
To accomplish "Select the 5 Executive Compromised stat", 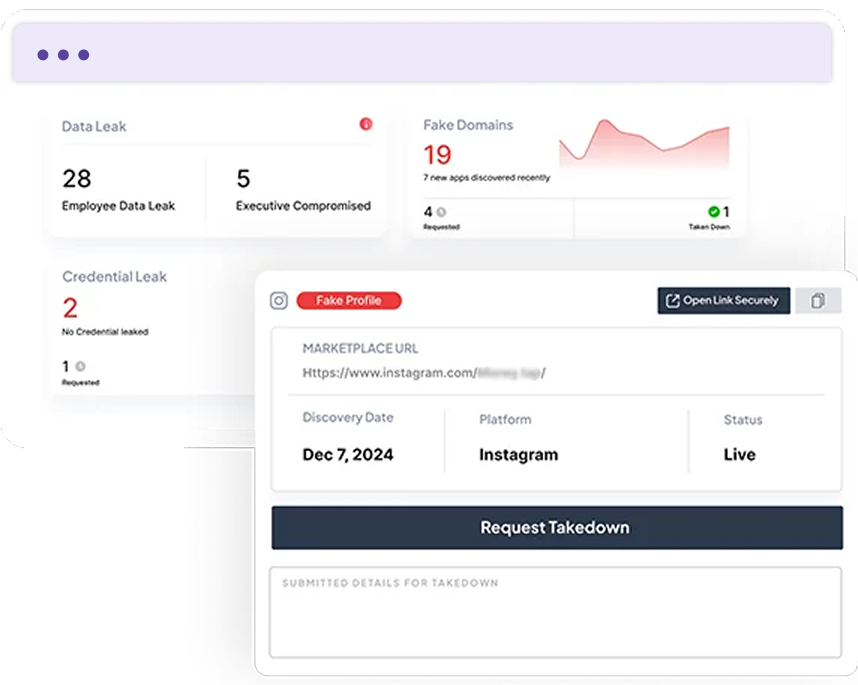I will pyautogui.click(x=303, y=190).
